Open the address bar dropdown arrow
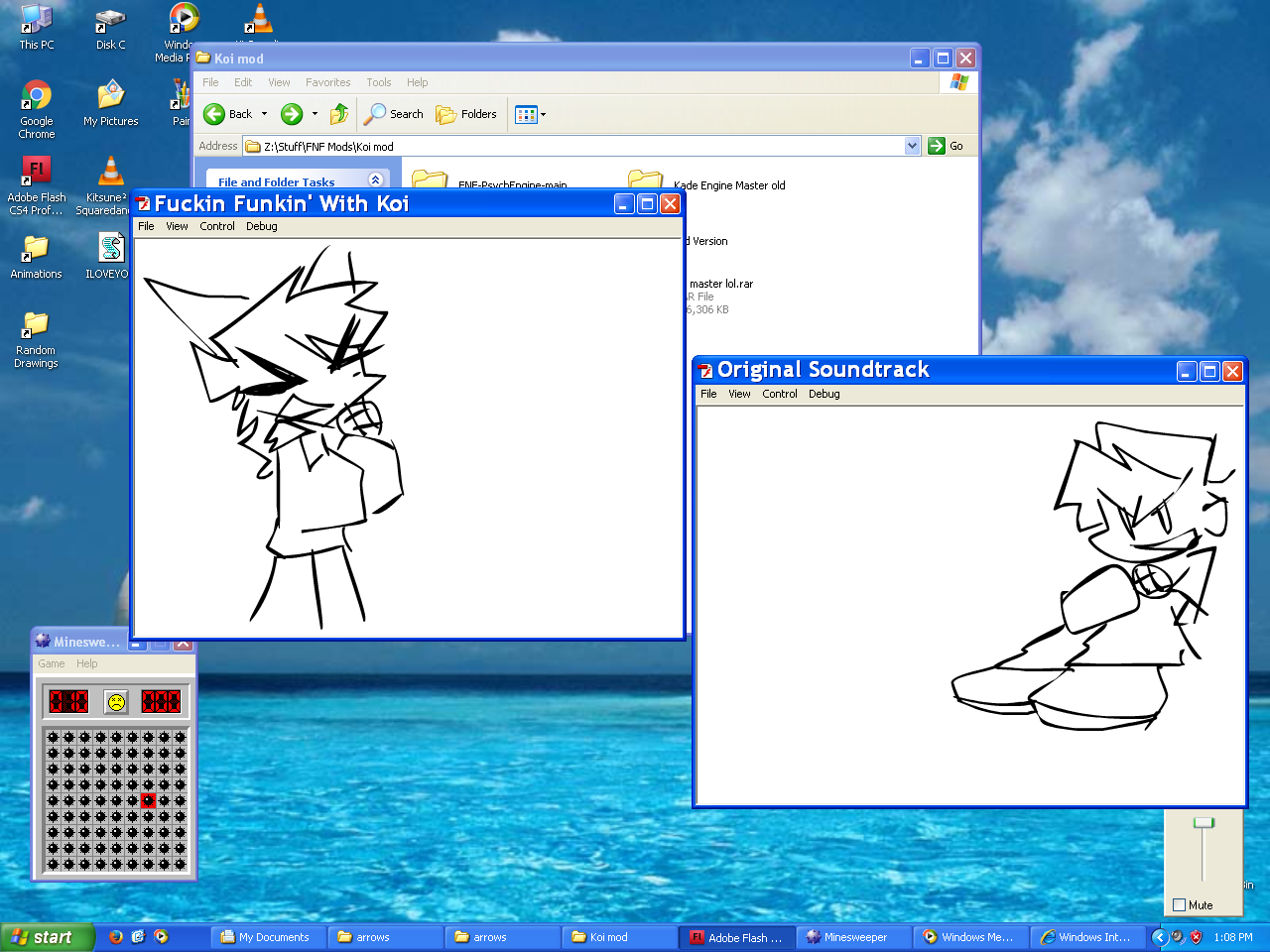The width and height of the screenshot is (1270, 952). 912,146
